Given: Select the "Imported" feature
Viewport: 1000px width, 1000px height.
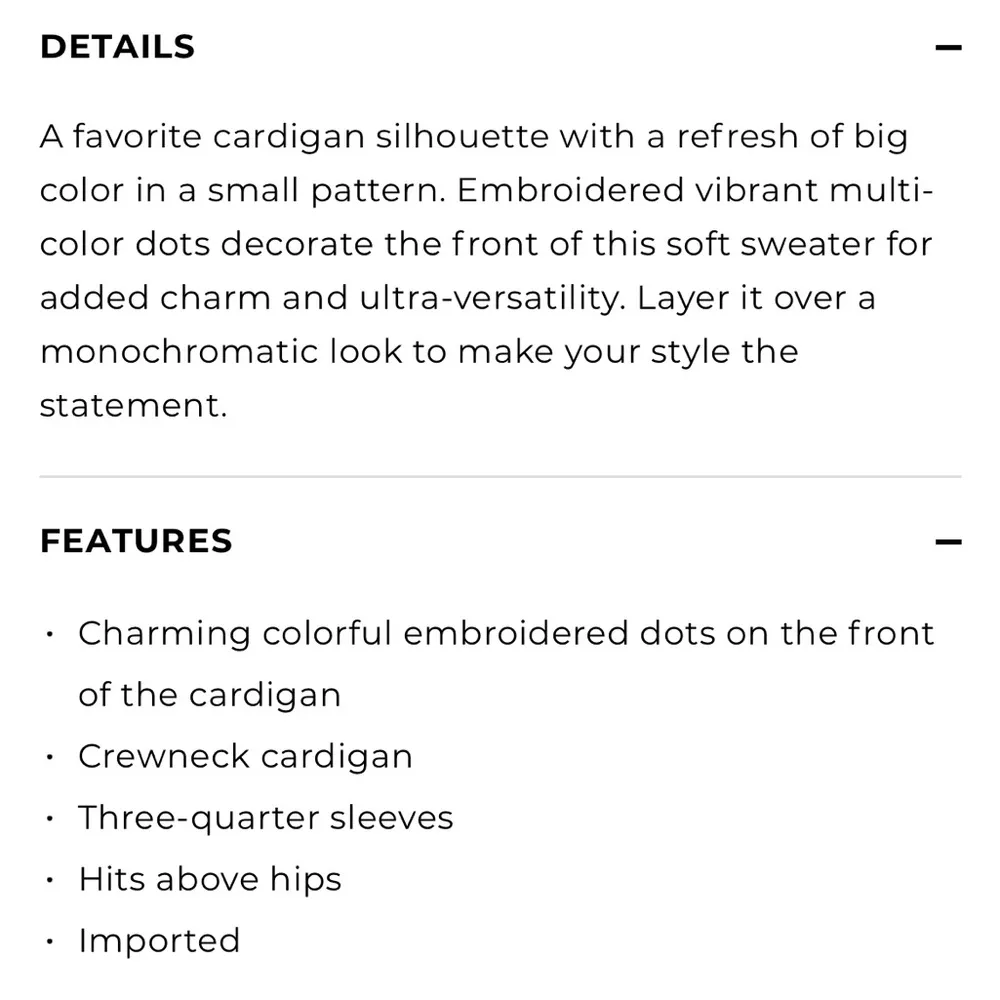Looking at the screenshot, I should coord(159,941).
